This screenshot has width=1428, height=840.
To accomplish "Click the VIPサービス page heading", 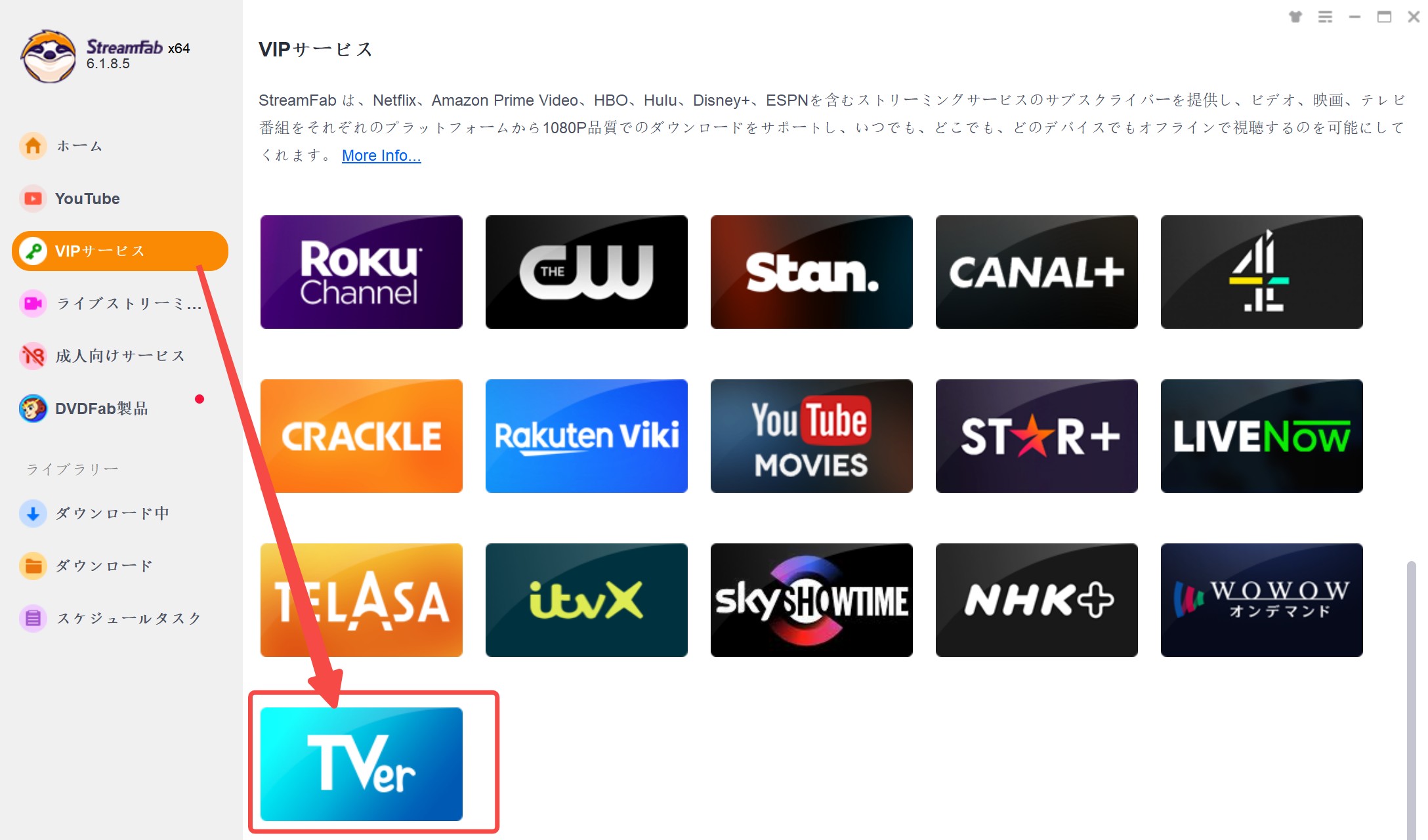I will 316,49.
